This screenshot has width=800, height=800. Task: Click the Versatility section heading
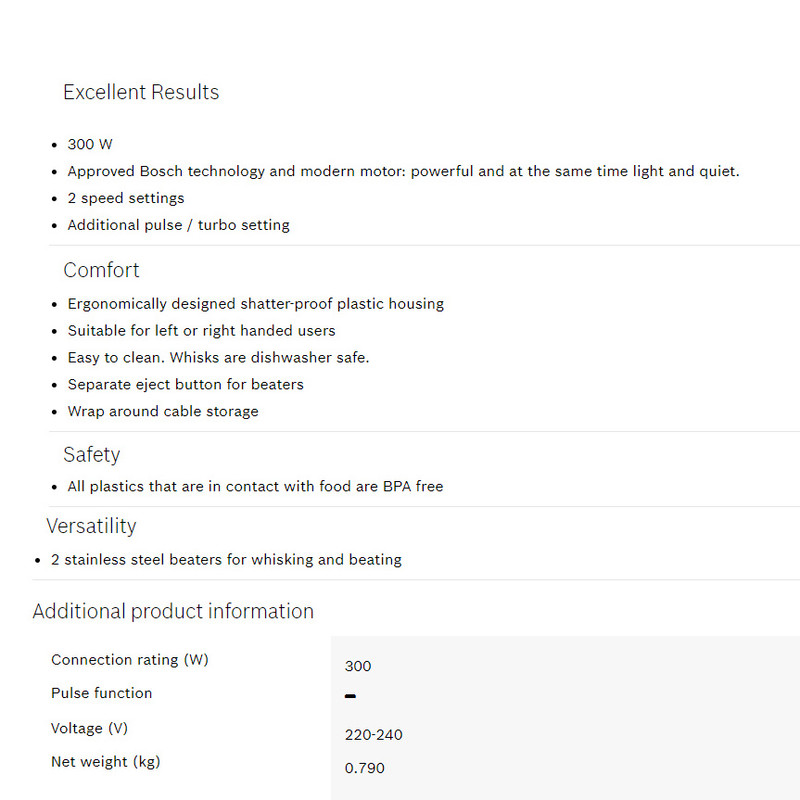click(91, 526)
